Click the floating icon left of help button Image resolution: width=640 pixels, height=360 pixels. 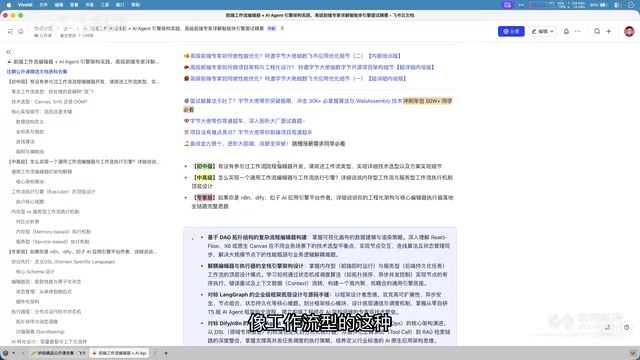click(x=607, y=327)
